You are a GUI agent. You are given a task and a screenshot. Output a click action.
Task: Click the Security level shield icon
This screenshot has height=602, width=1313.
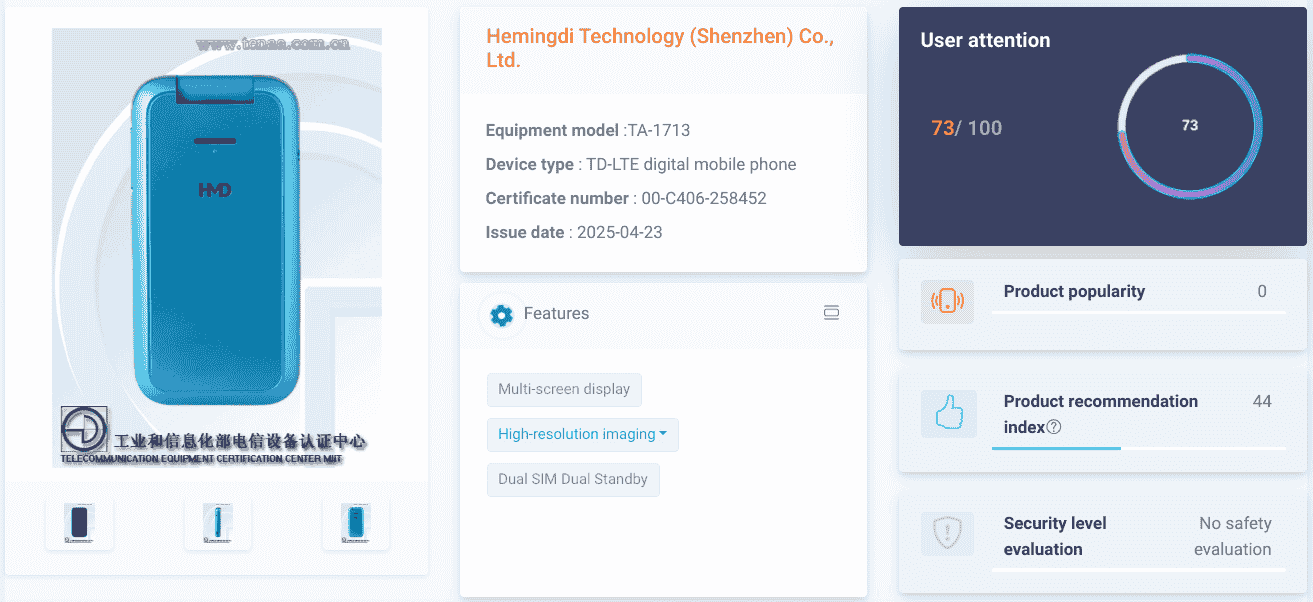[947, 534]
